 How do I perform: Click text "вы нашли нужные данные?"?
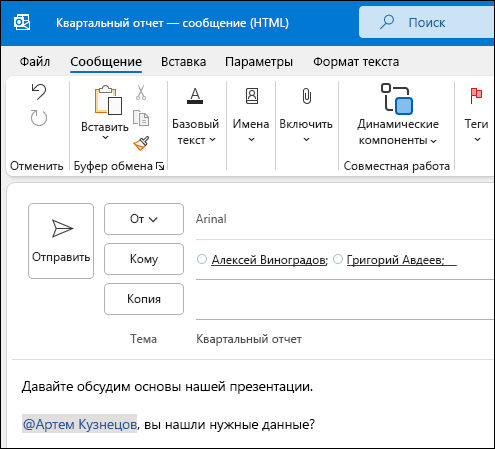tap(230, 424)
